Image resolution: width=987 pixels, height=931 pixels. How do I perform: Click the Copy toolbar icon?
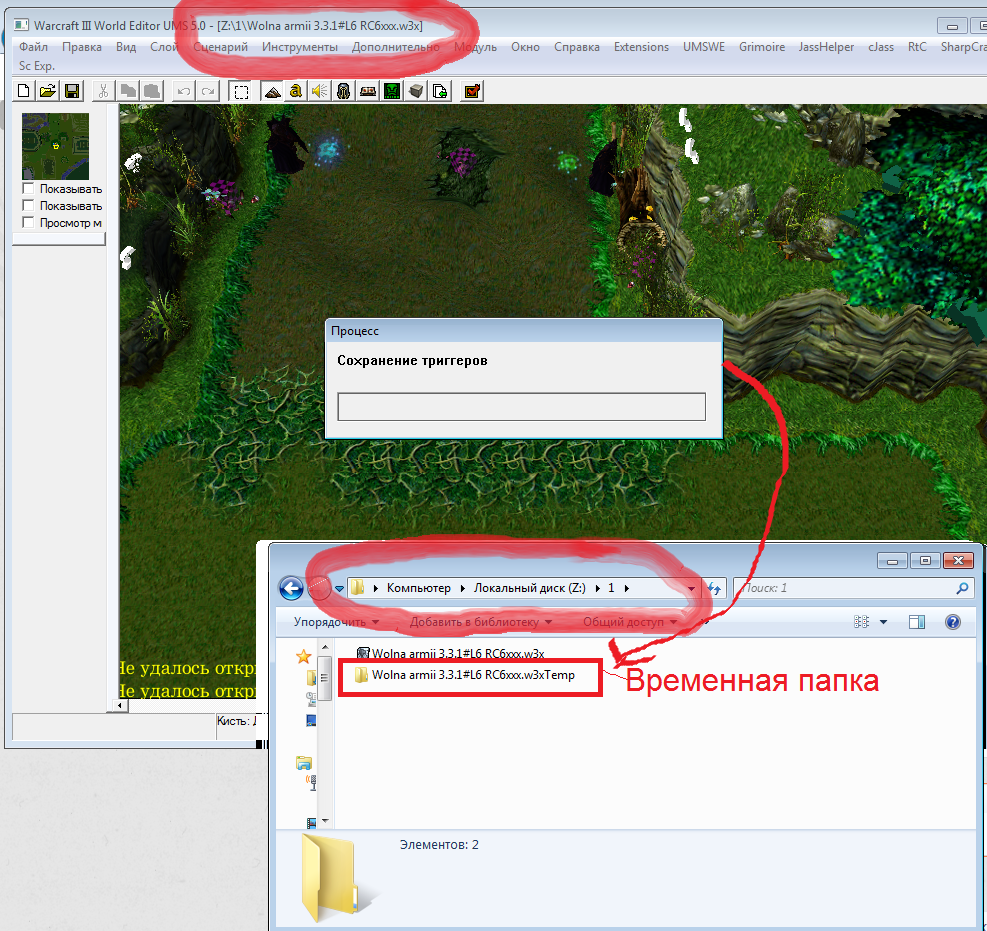tap(128, 91)
